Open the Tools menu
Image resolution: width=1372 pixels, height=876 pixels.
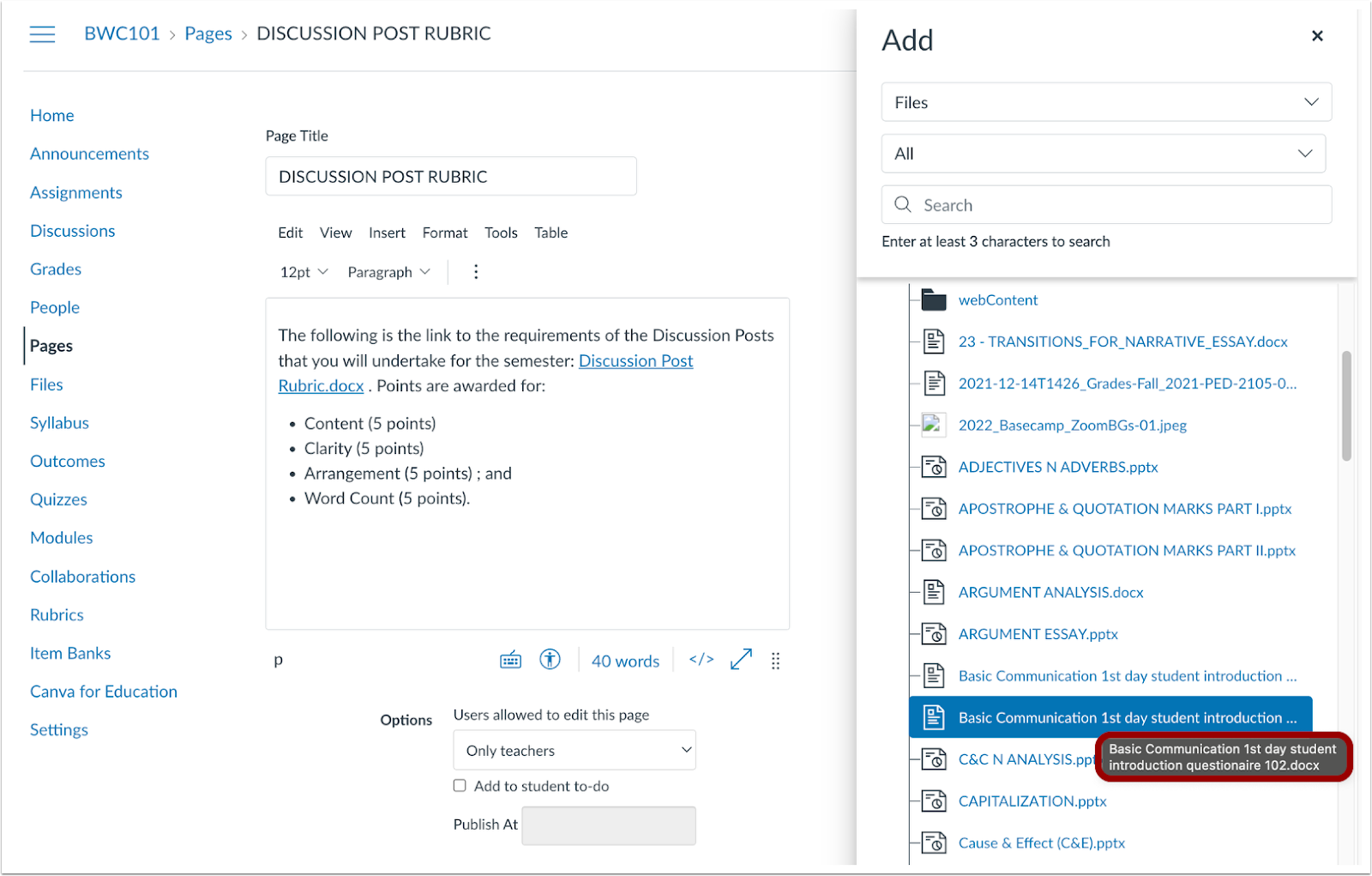coord(501,233)
